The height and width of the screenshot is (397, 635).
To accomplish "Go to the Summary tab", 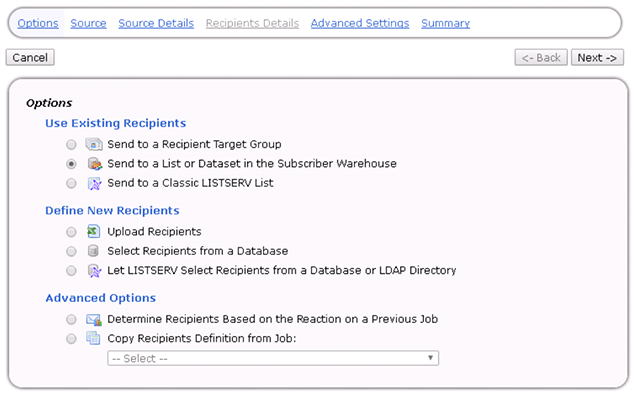I will point(445,23).
